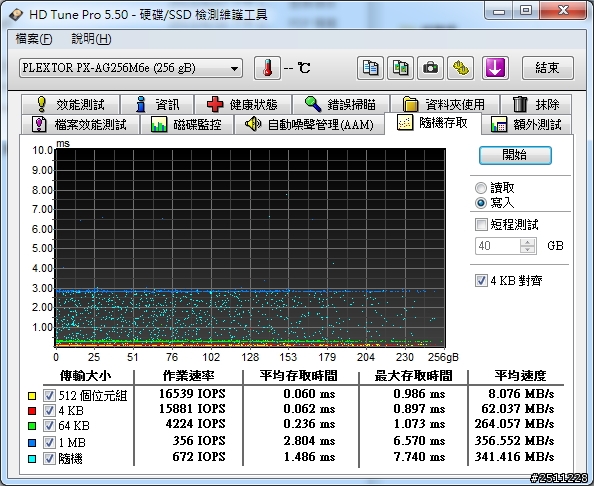Minimize the HD Tune Pro window
Viewport: 594px width, 486px height.
(499, 11)
